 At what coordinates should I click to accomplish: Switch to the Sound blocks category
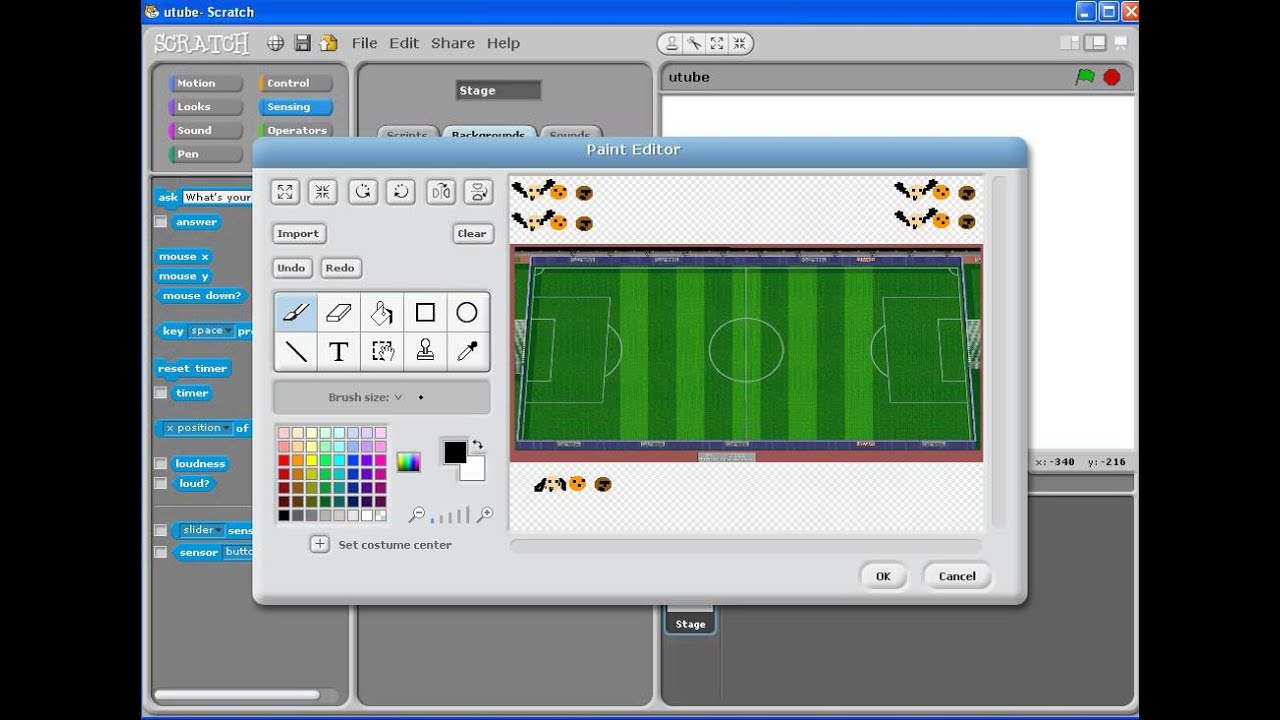pos(206,130)
